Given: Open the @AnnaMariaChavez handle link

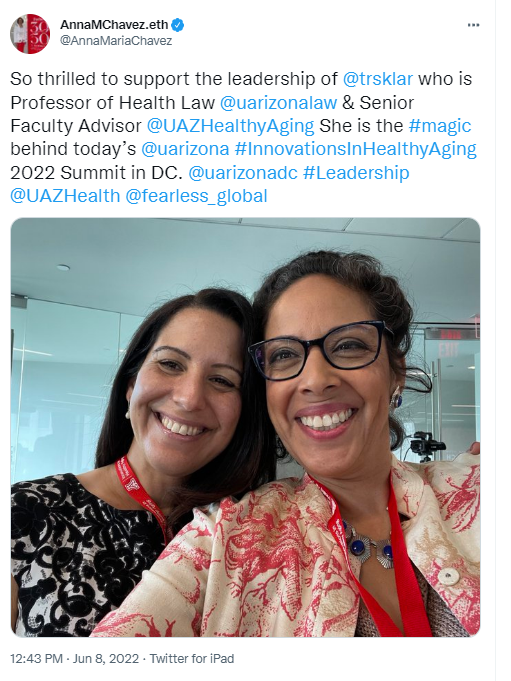Looking at the screenshot, I should [x=116, y=41].
